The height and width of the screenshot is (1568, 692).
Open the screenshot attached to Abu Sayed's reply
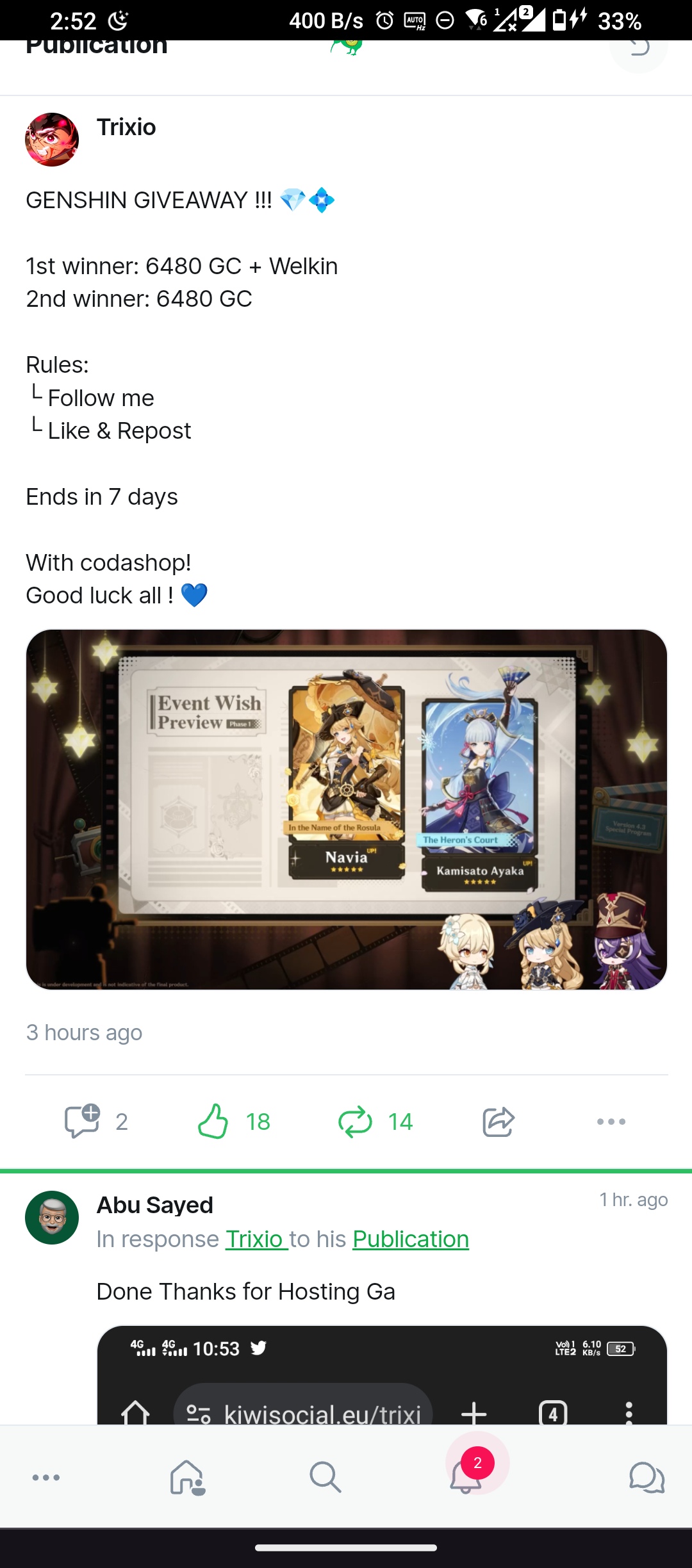pos(382,1375)
